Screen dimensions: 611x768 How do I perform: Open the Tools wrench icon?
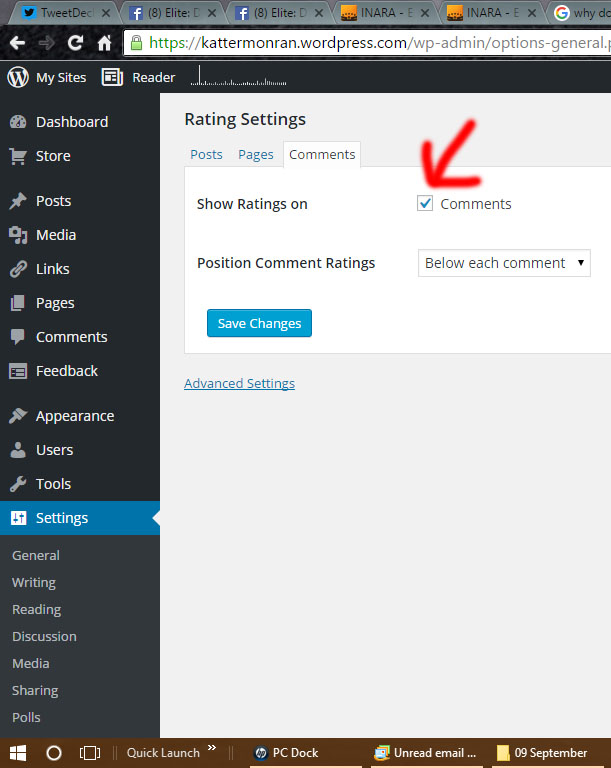[x=18, y=484]
